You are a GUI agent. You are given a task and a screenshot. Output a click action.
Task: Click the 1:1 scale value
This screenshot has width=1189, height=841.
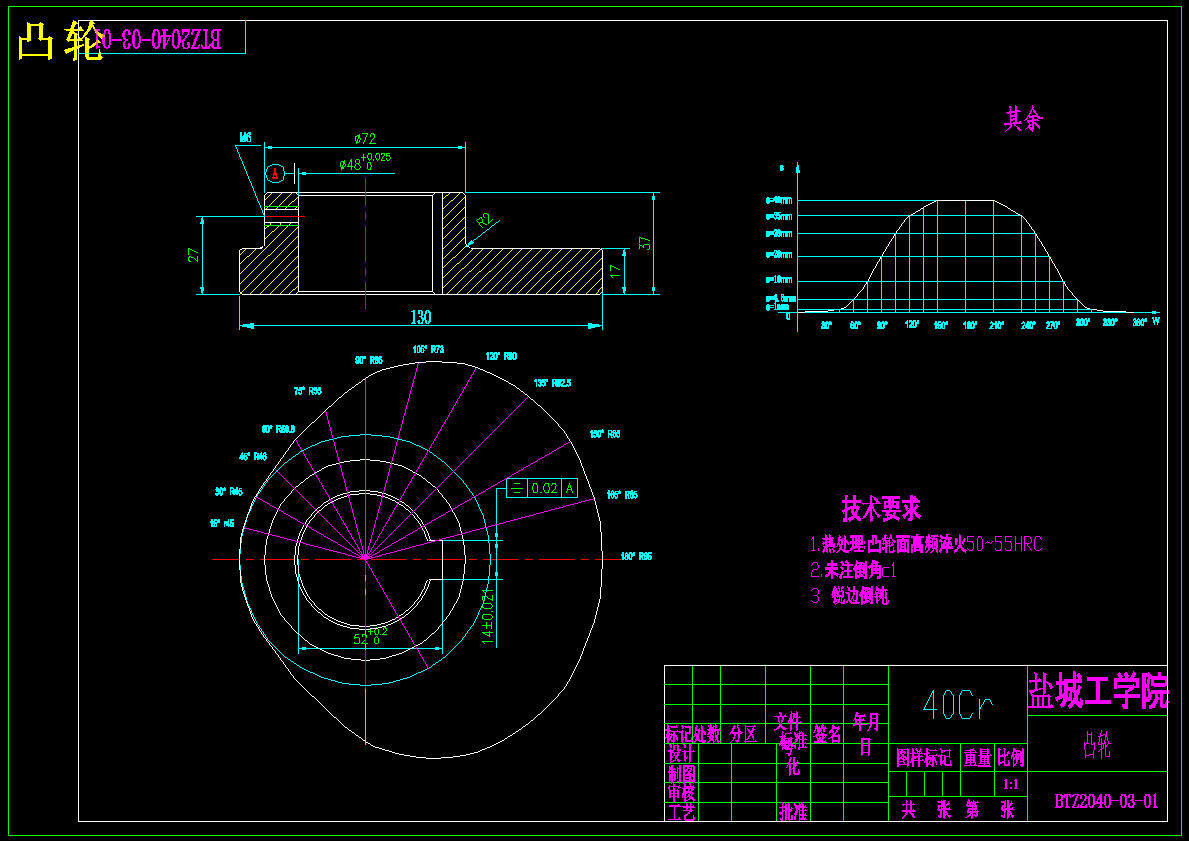[x=1011, y=784]
